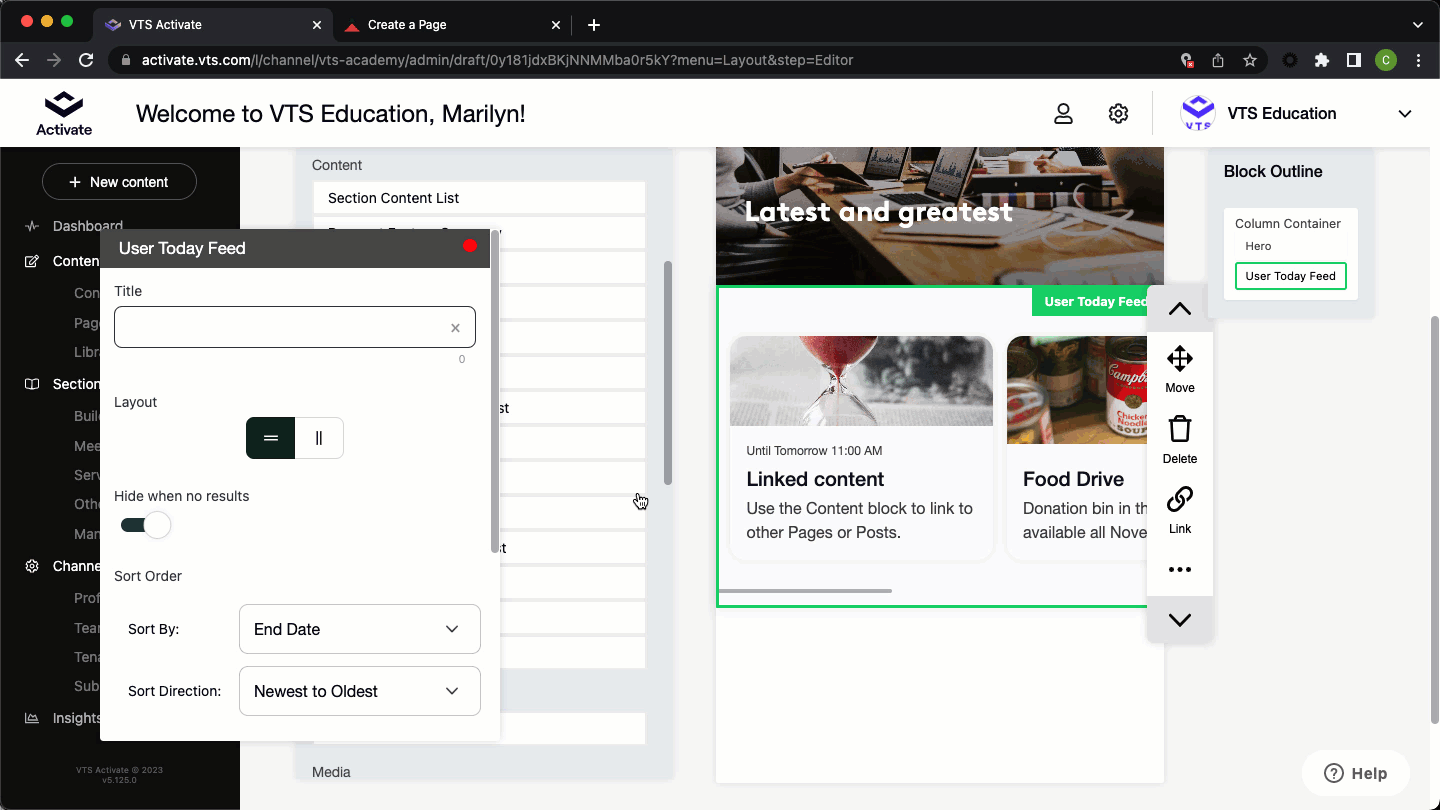Click the Sections book icon in sidebar
Image resolution: width=1440 pixels, height=810 pixels.
32,384
